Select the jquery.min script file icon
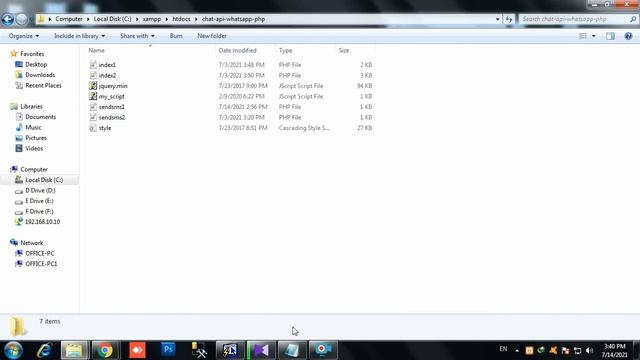Screen dimensions: 640x360 93,86
